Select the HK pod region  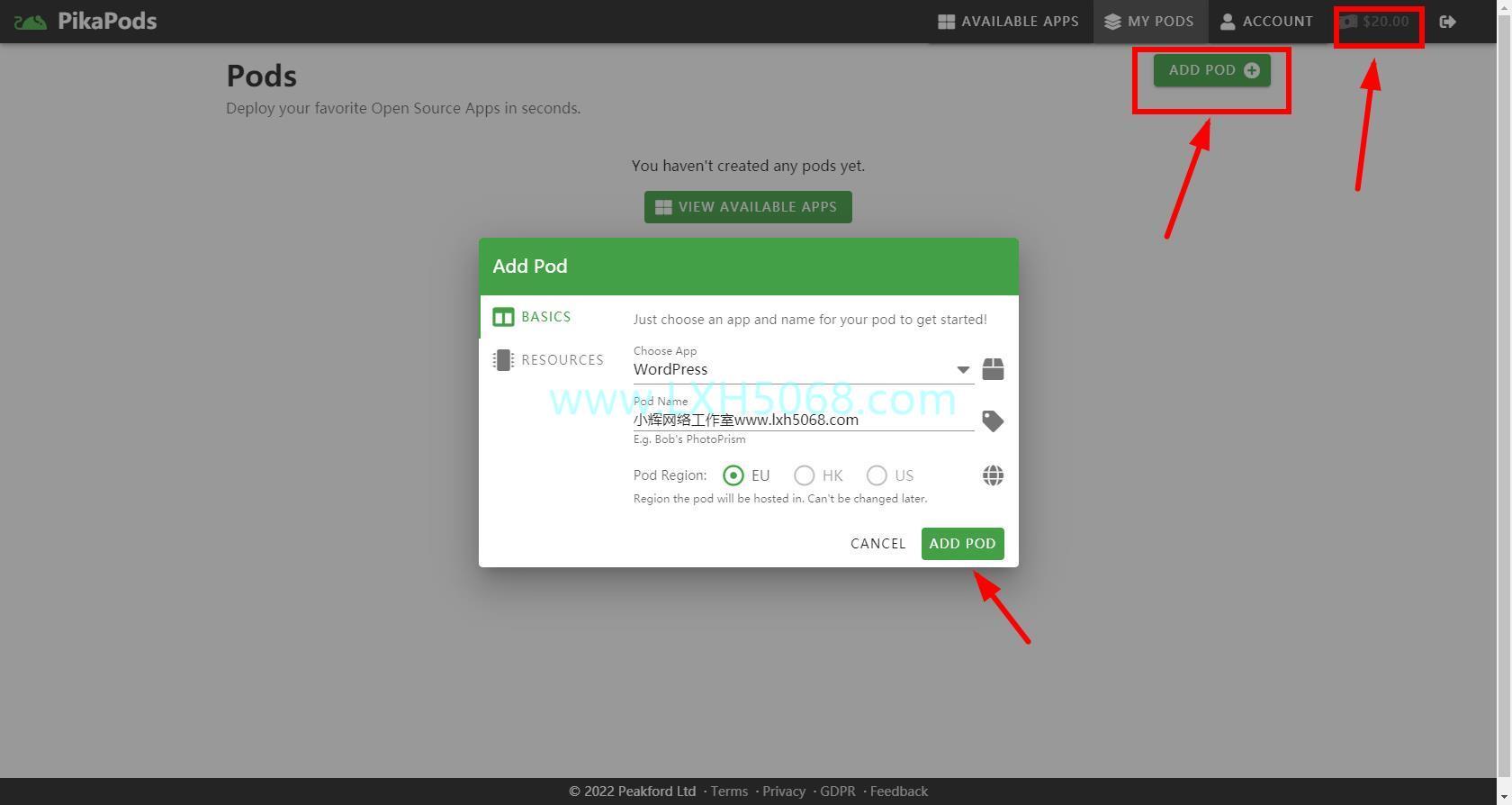coord(818,475)
